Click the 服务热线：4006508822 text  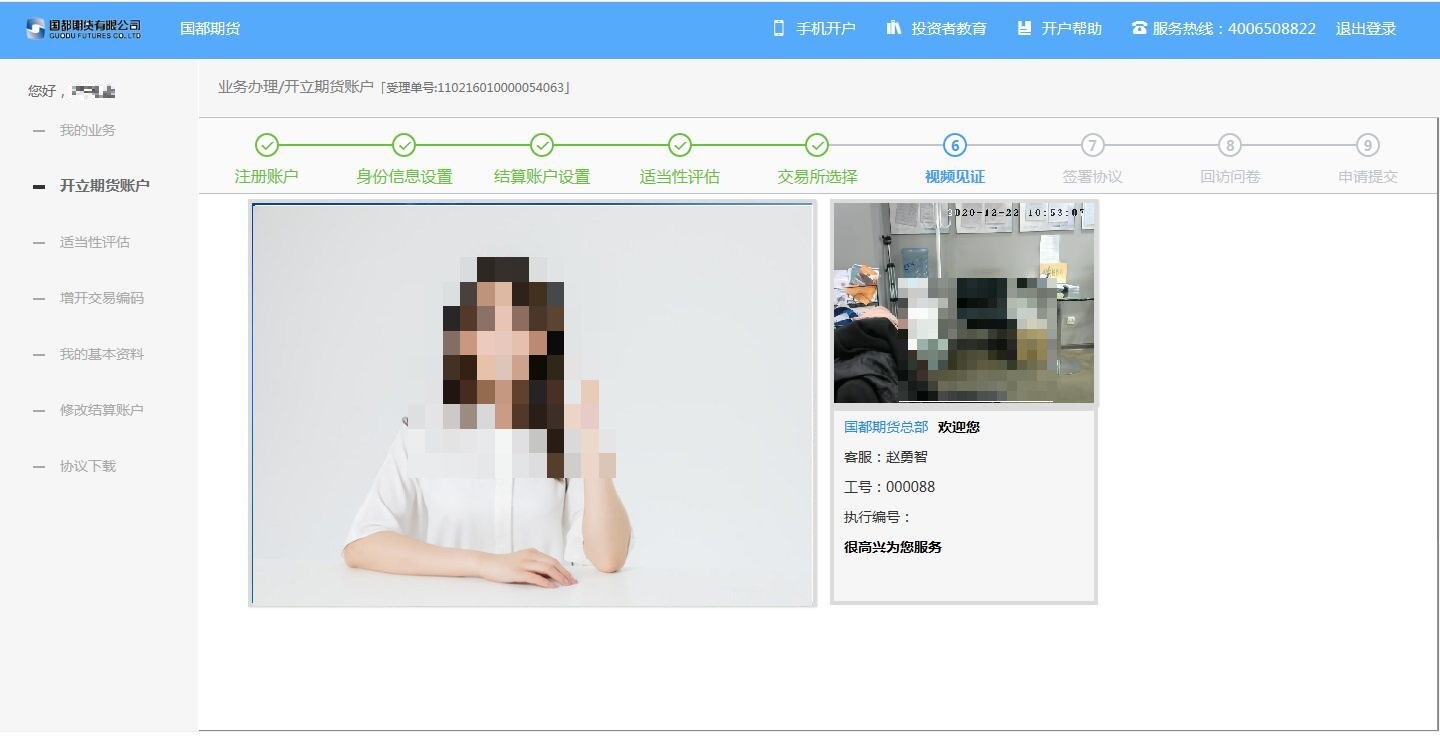(1234, 29)
